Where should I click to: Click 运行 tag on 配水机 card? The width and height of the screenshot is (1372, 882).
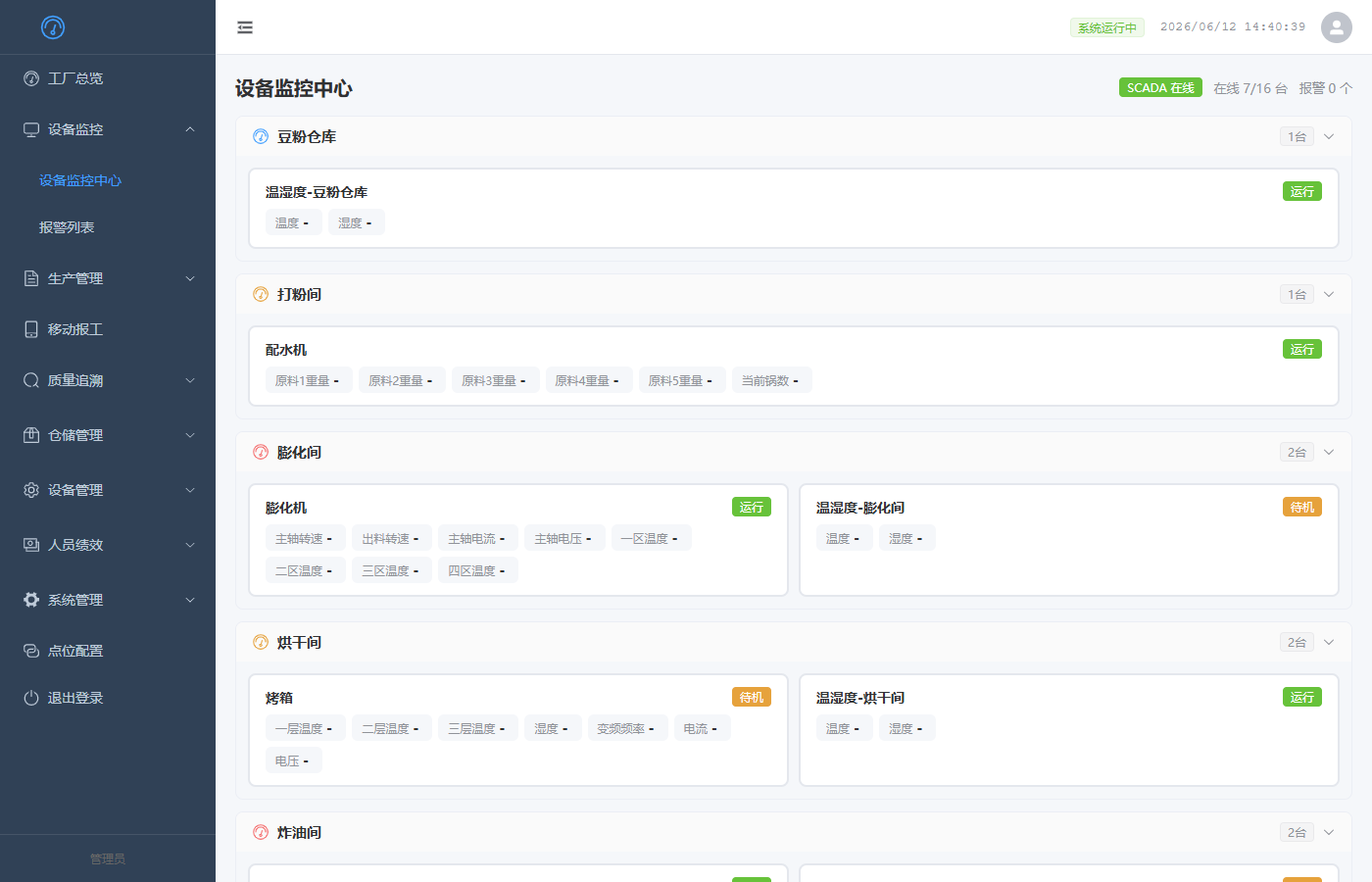tap(1301, 349)
